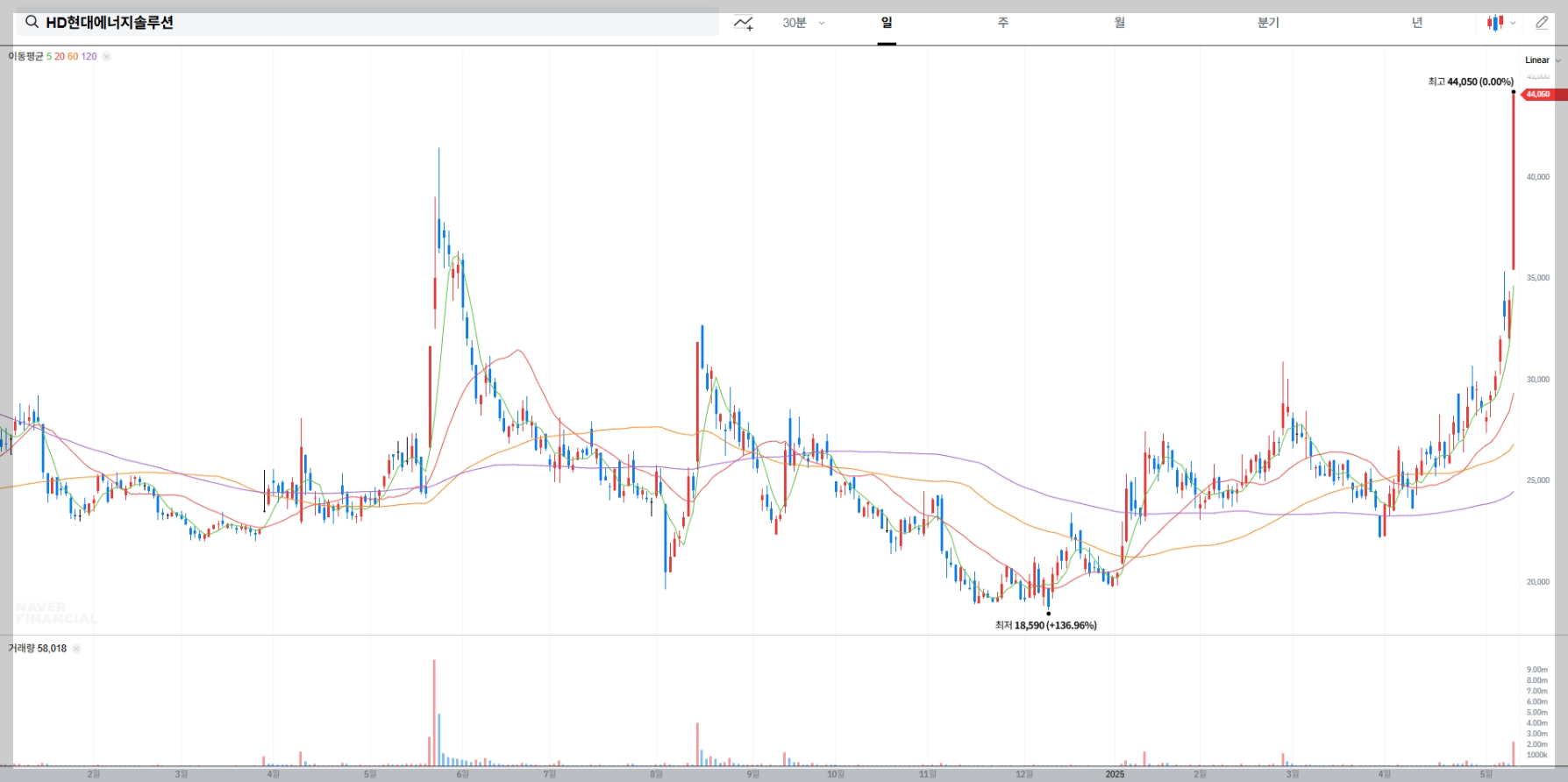Click the red 20 moving average value
Viewport: 1568px width, 782px height.
tap(60, 56)
